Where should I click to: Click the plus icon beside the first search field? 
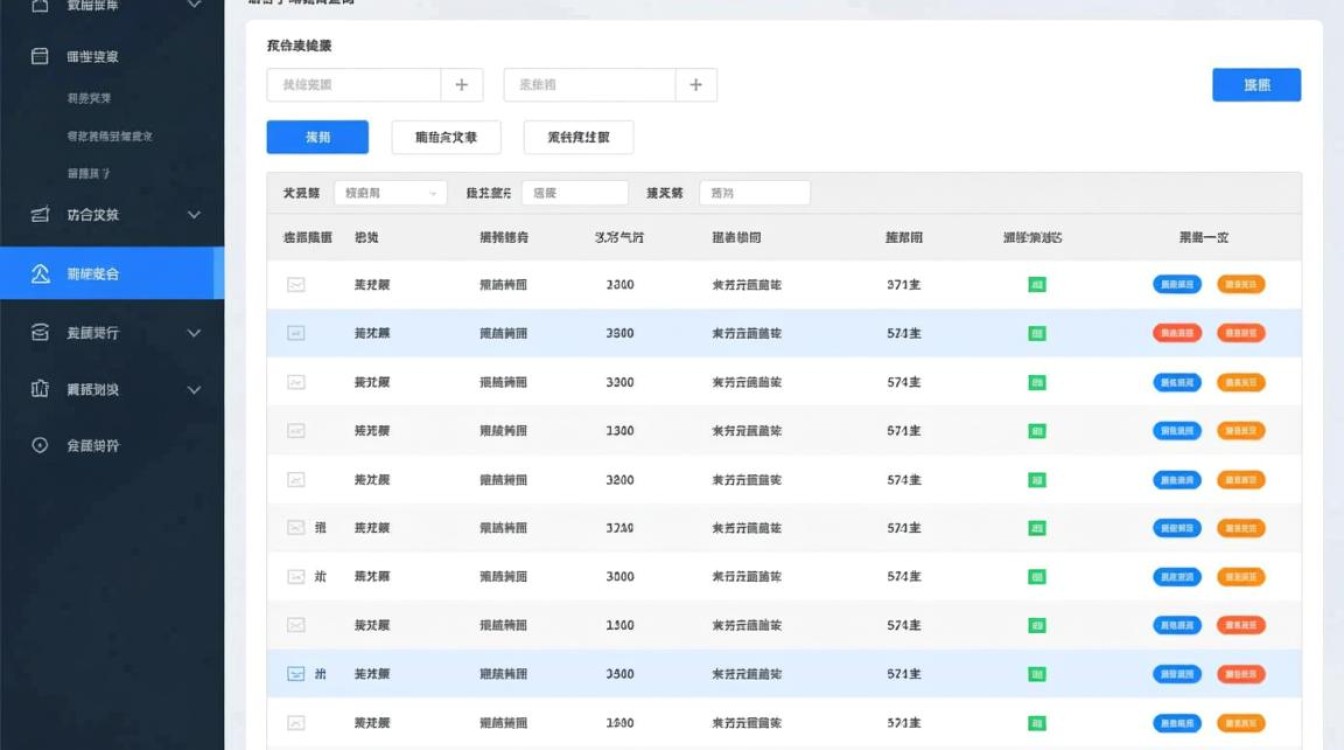click(x=461, y=85)
